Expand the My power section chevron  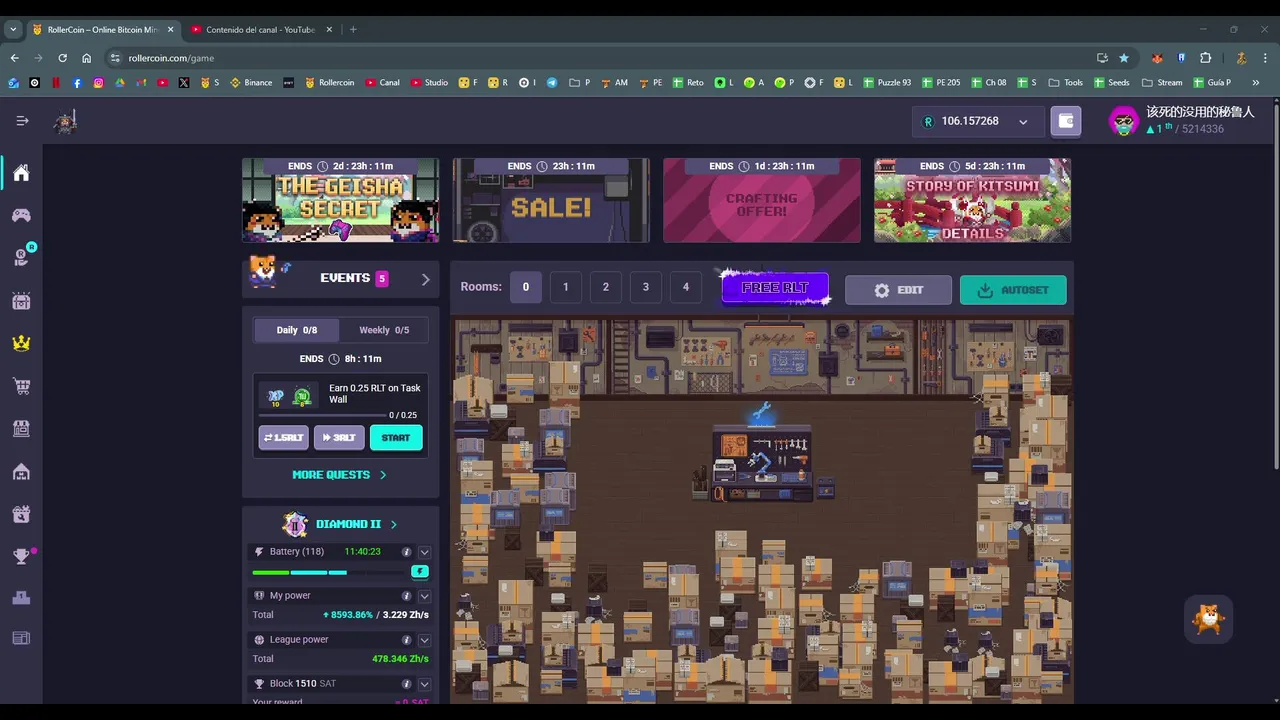click(425, 596)
